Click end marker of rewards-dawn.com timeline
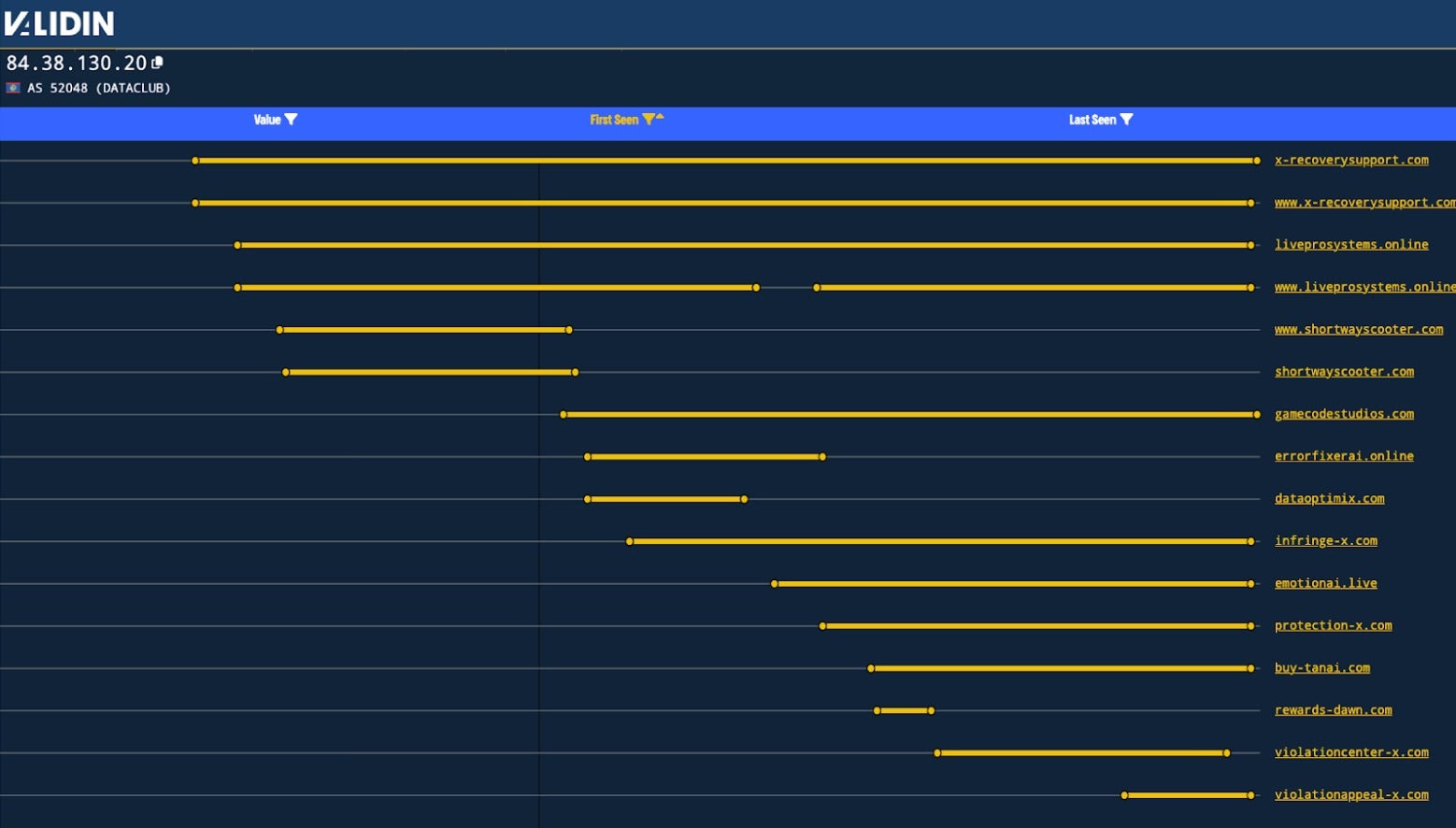Image resolution: width=1456 pixels, height=828 pixels. point(931,711)
